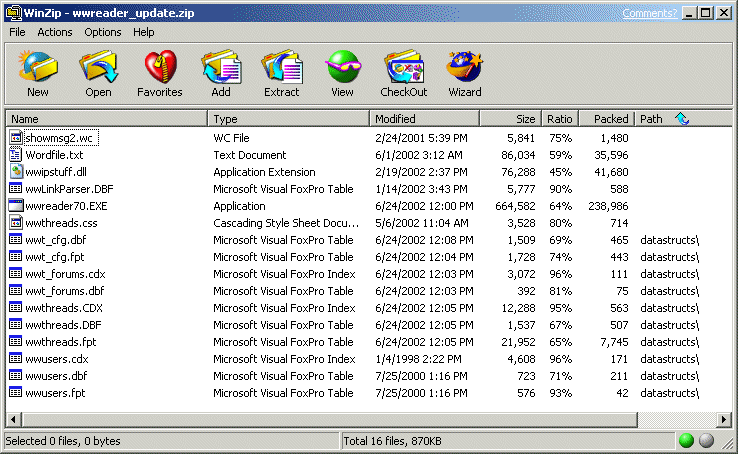Viewport: 738px width, 454px height.
Task: Click the file icon of wwreader70.EXE
Action: pos(16,206)
